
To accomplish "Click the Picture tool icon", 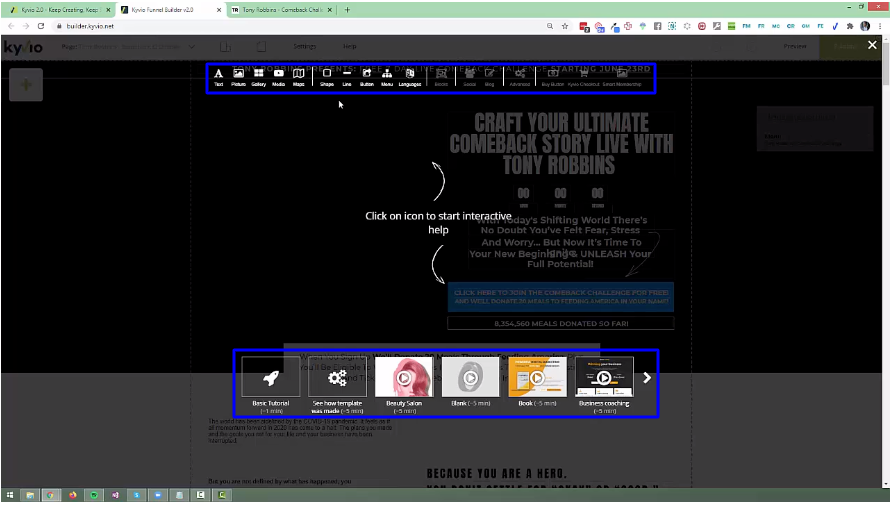I will (239, 77).
